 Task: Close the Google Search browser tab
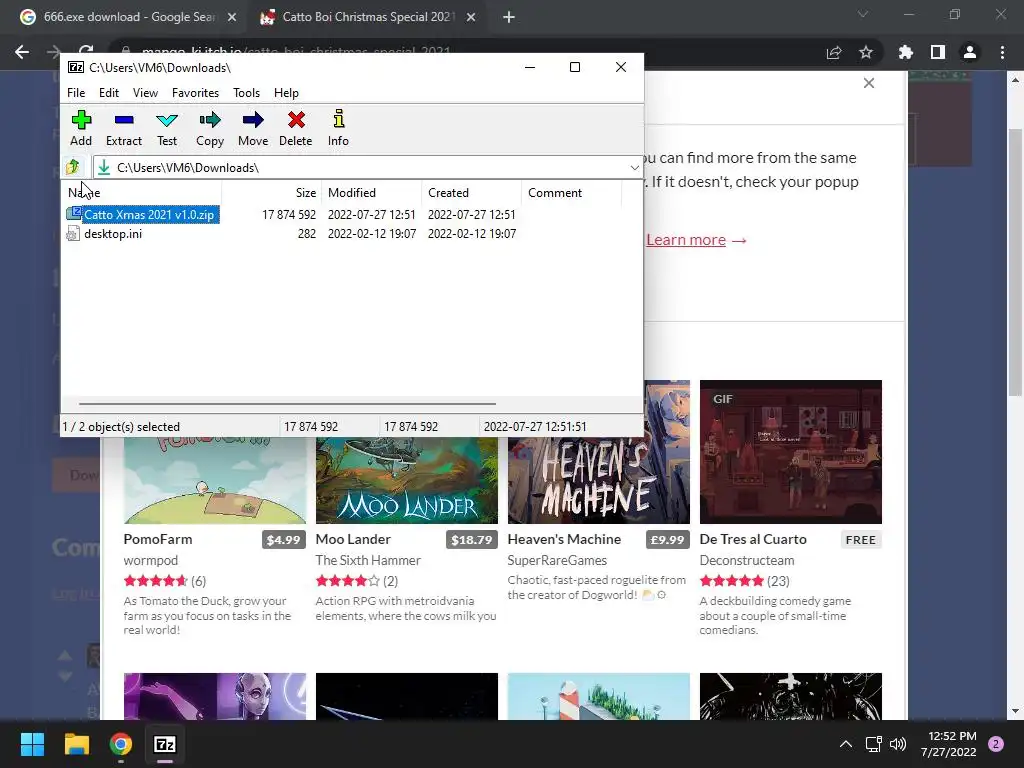pyautogui.click(x=232, y=17)
